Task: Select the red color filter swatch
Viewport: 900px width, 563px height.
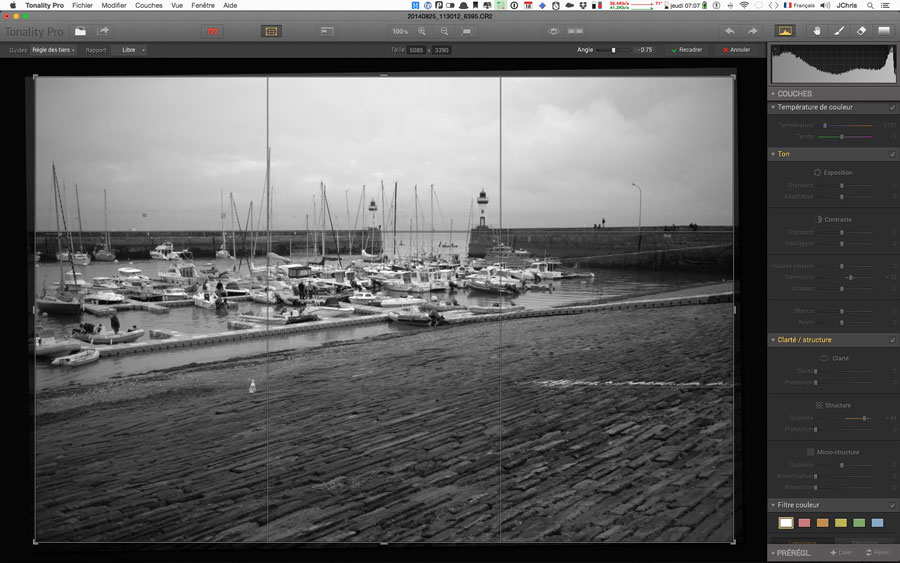Action: pos(804,523)
